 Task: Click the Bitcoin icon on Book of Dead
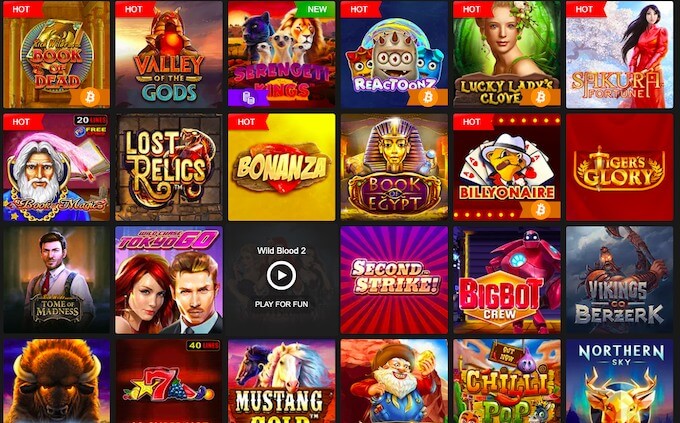(x=90, y=97)
